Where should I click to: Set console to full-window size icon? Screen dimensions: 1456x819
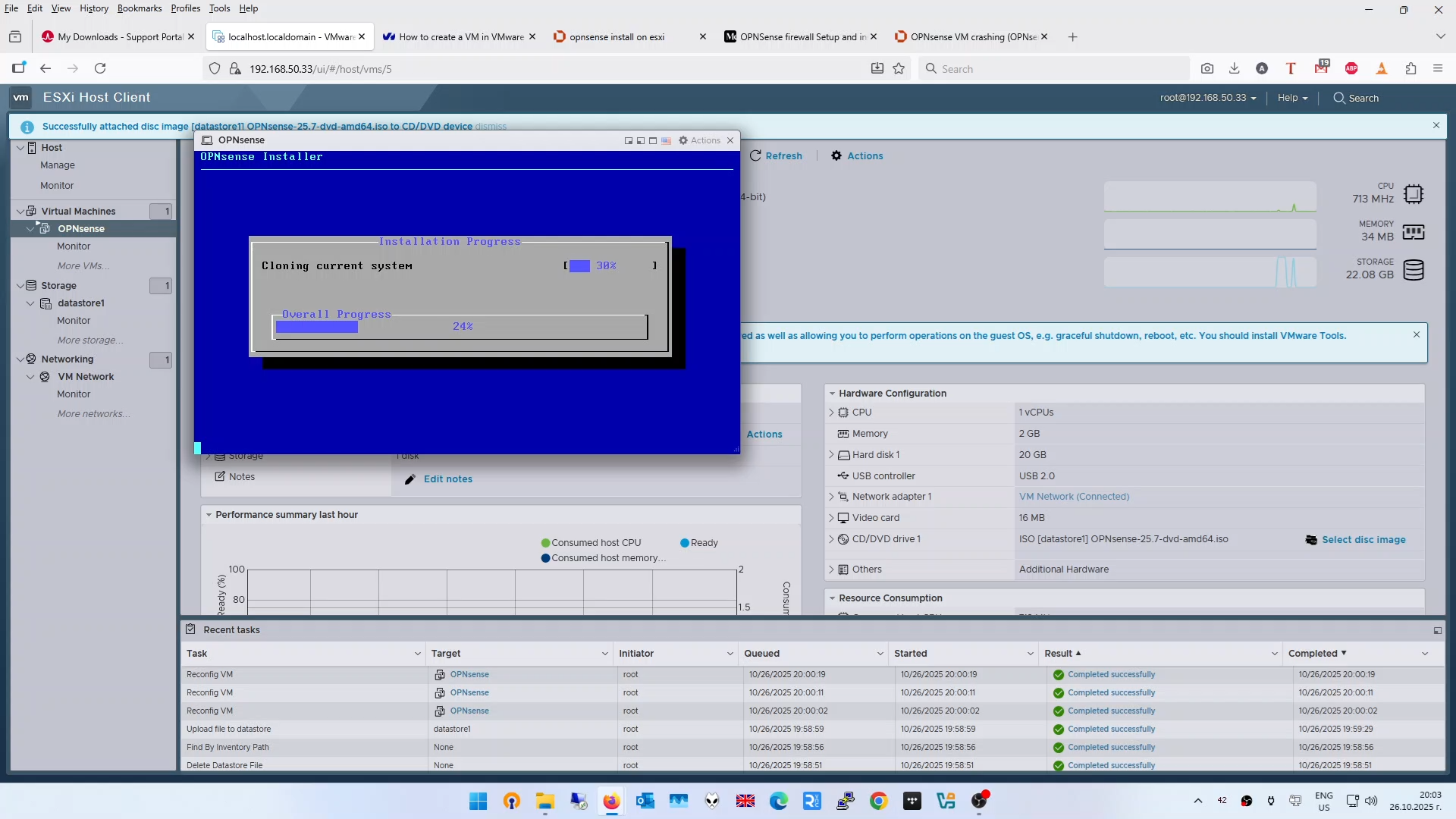653,140
